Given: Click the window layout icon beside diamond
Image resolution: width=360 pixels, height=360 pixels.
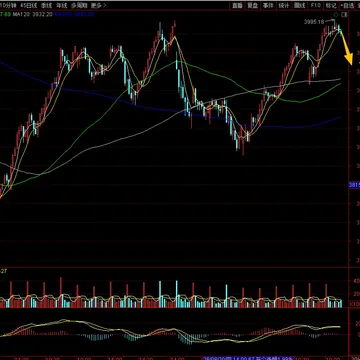Looking at the screenshot, I should 344,15.
